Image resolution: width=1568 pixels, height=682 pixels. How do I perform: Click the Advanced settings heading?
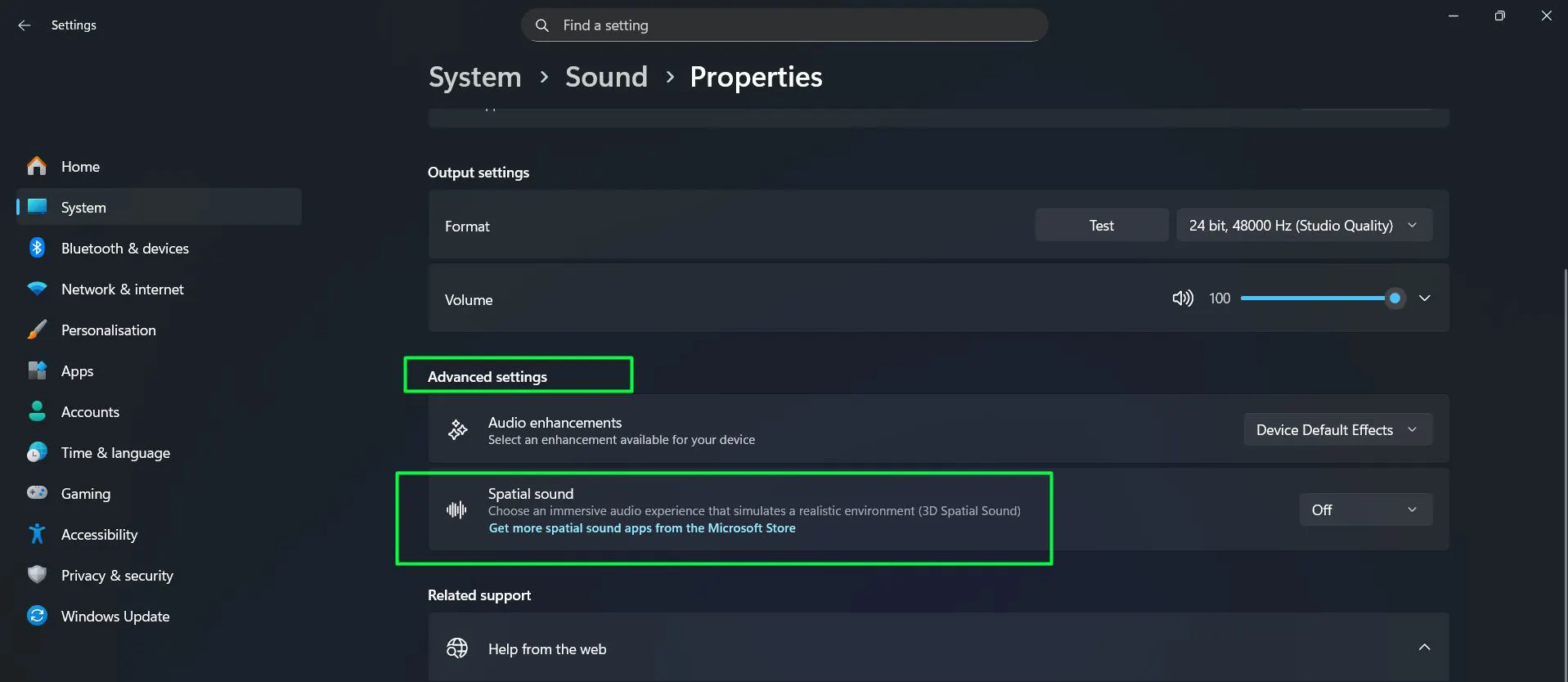[x=487, y=377]
